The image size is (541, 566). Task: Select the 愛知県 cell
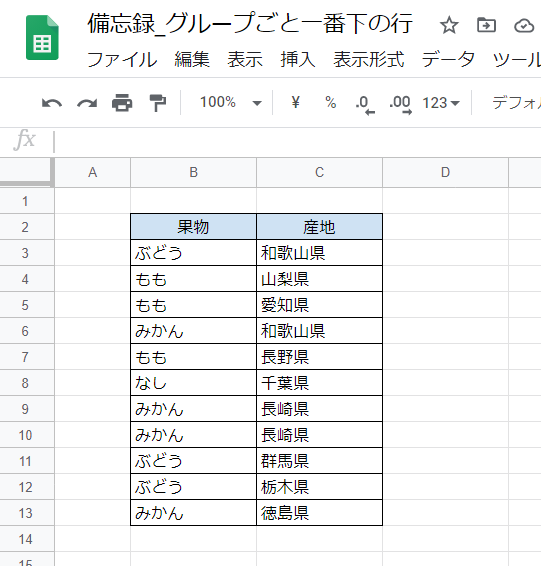pyautogui.click(x=319, y=305)
